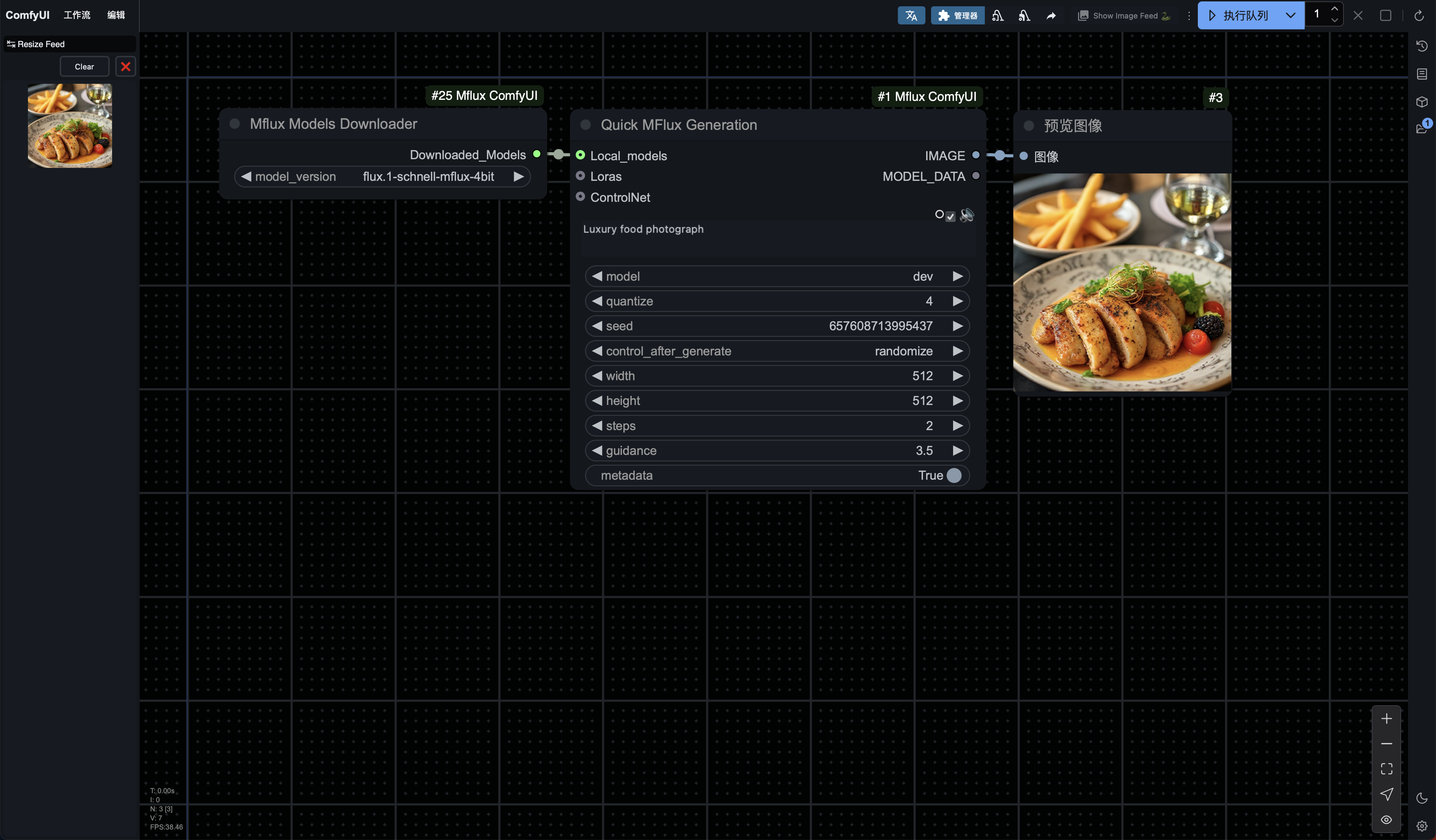
Task: Expand the queue button dropdown arrow
Action: [x=1290, y=15]
